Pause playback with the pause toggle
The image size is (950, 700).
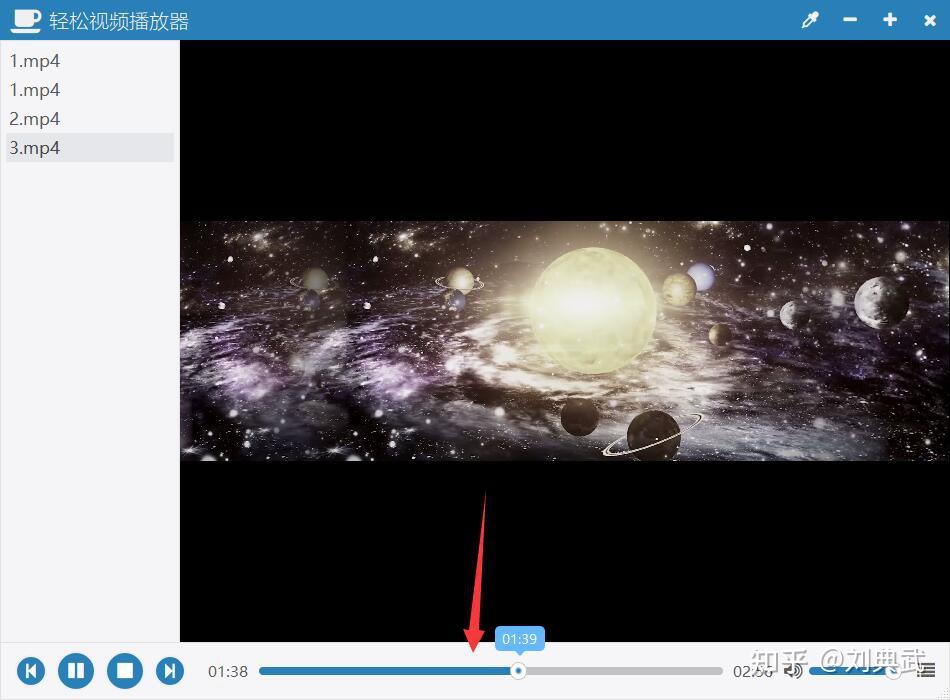coord(77,670)
